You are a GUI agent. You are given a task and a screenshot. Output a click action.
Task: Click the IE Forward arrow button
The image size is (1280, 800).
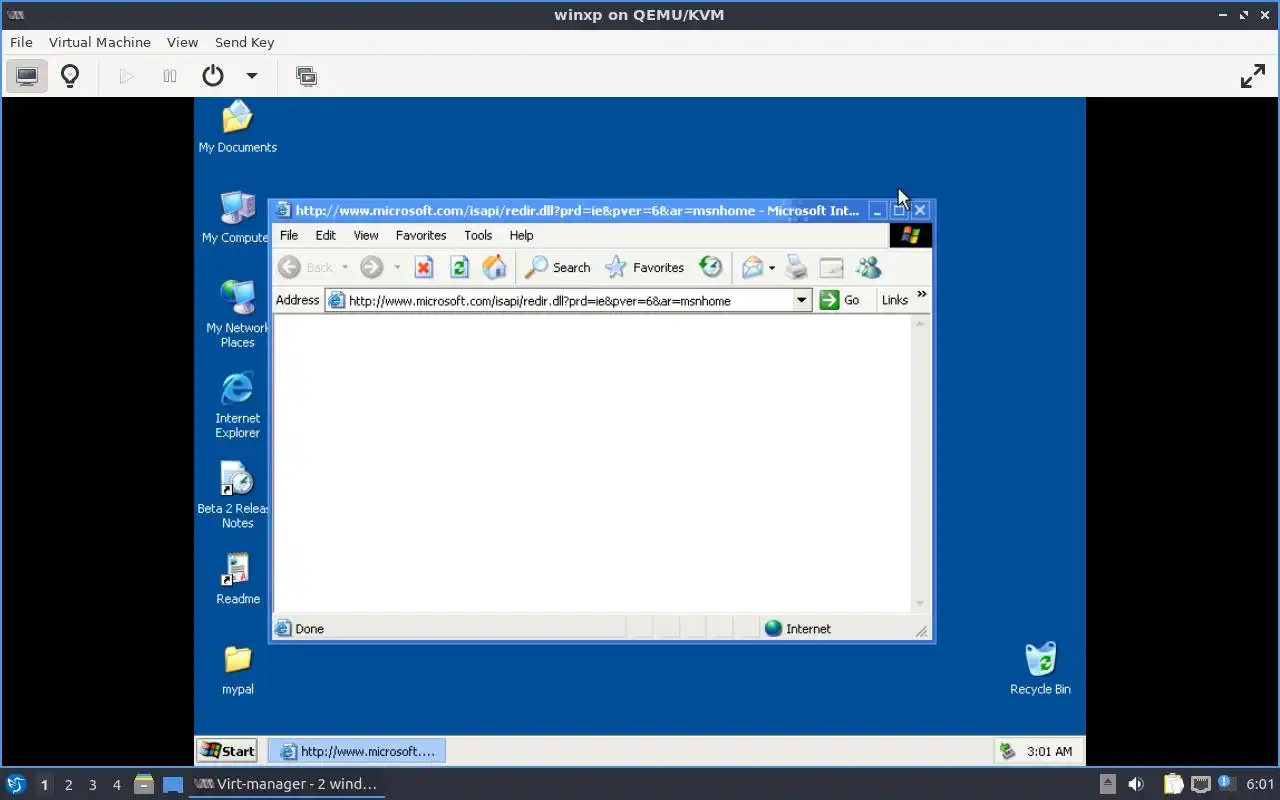(x=371, y=267)
